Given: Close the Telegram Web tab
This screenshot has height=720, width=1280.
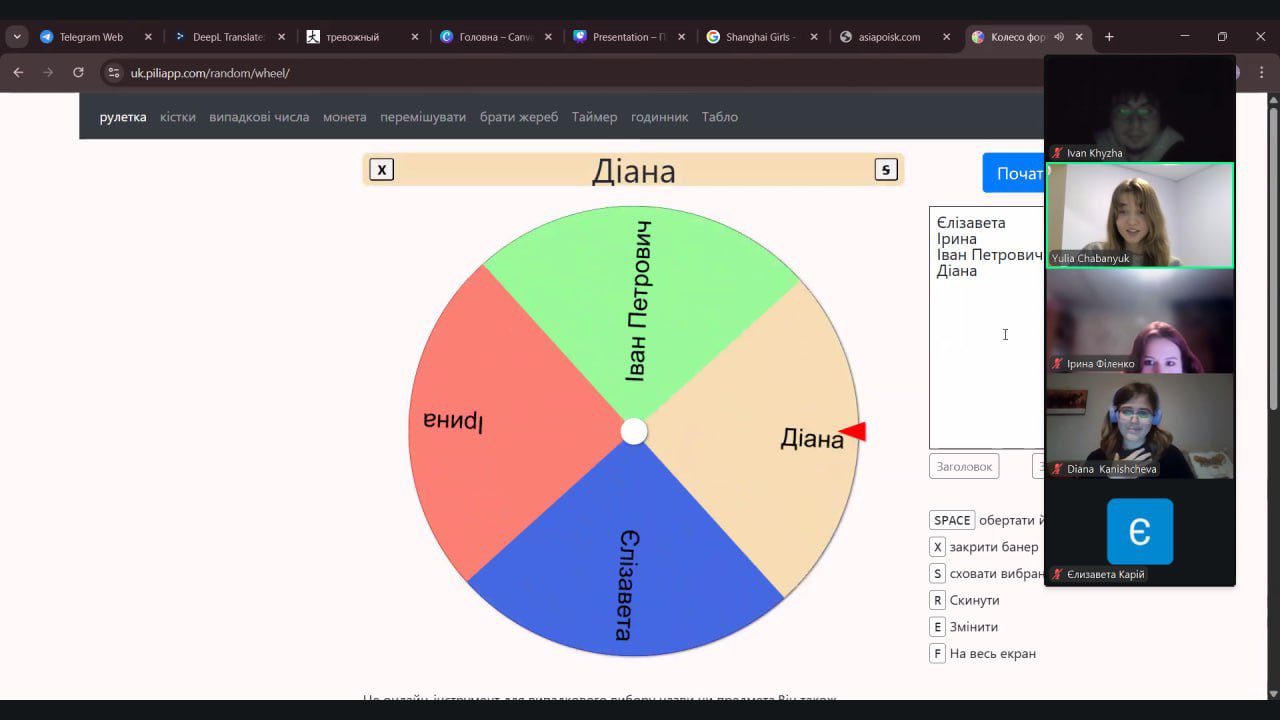Looking at the screenshot, I should [148, 37].
